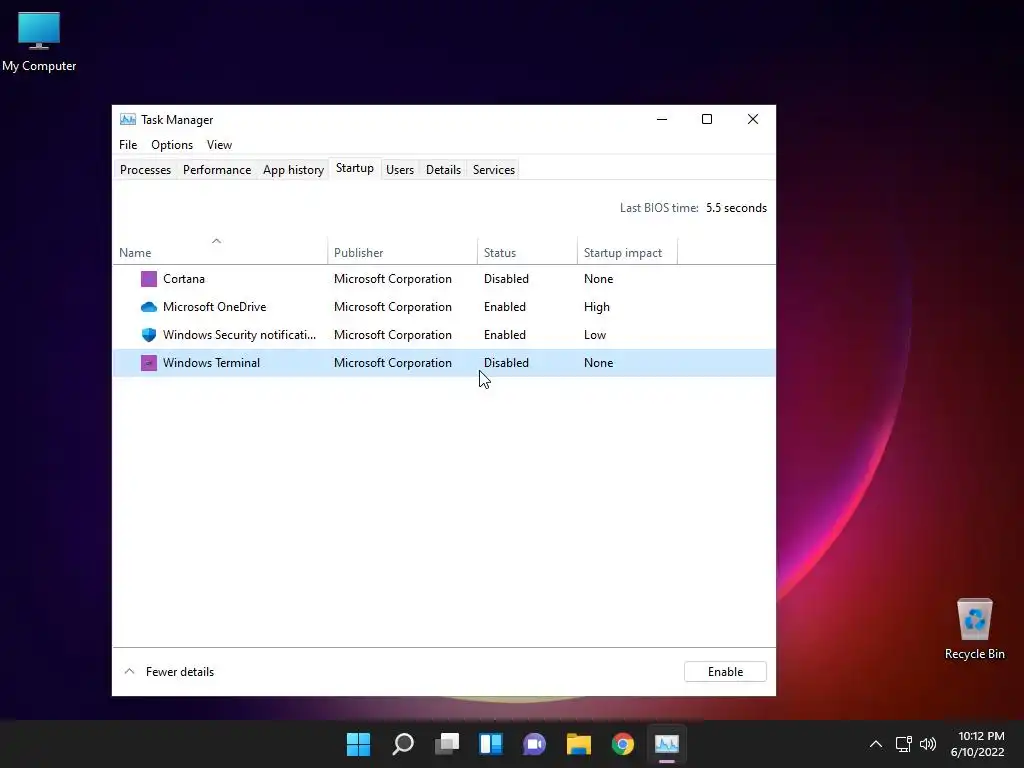Switch to the Services tab
1024x768 pixels.
tap(494, 170)
